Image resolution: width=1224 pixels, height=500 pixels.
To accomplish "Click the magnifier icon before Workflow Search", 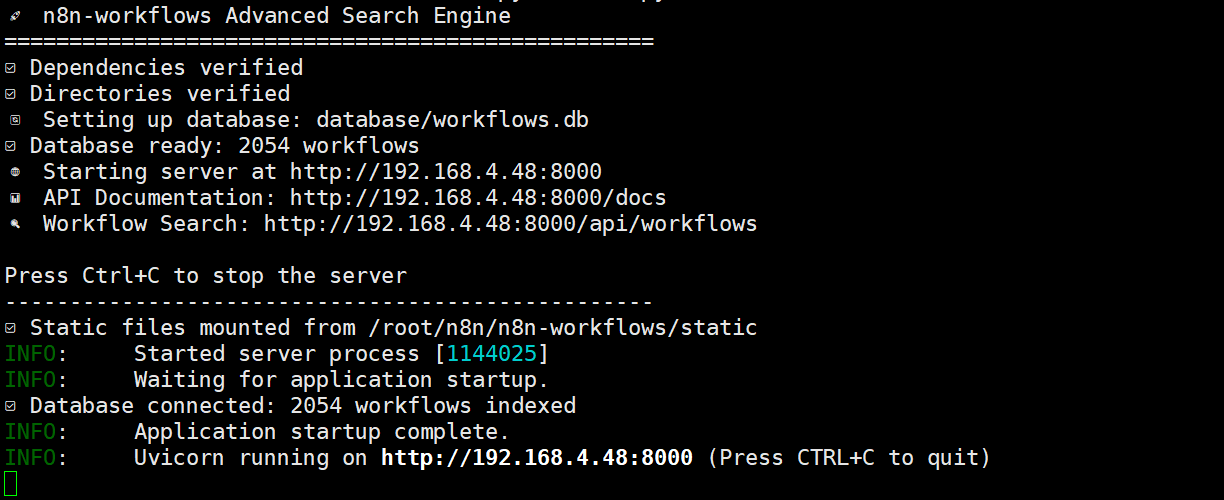I will 14,224.
